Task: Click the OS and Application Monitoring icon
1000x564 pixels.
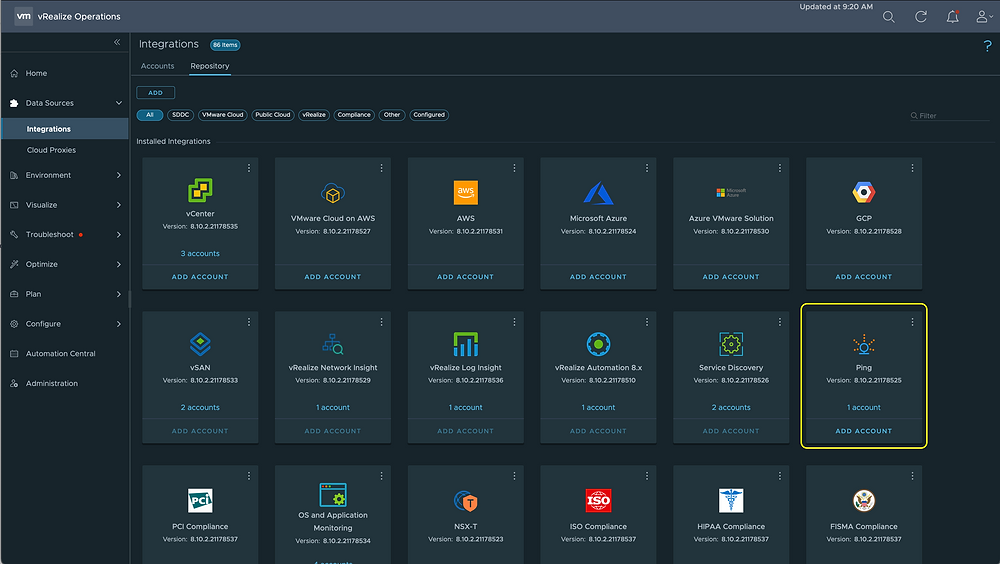Action: pos(333,495)
